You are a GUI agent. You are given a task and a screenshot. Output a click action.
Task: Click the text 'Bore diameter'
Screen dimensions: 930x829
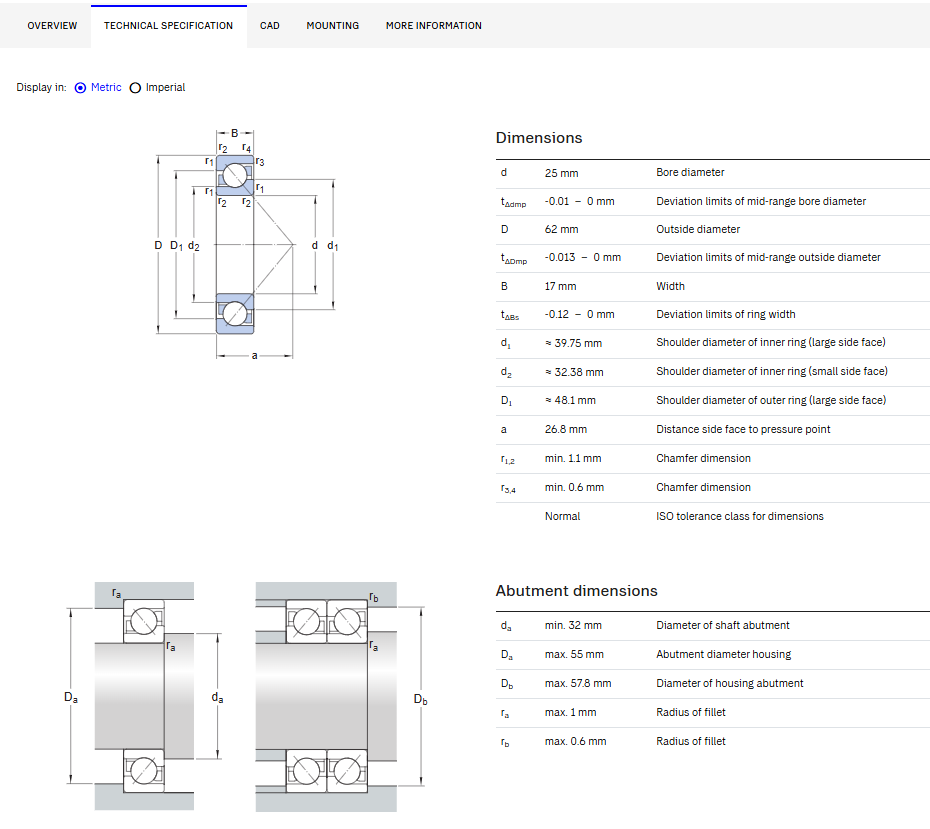point(690,172)
